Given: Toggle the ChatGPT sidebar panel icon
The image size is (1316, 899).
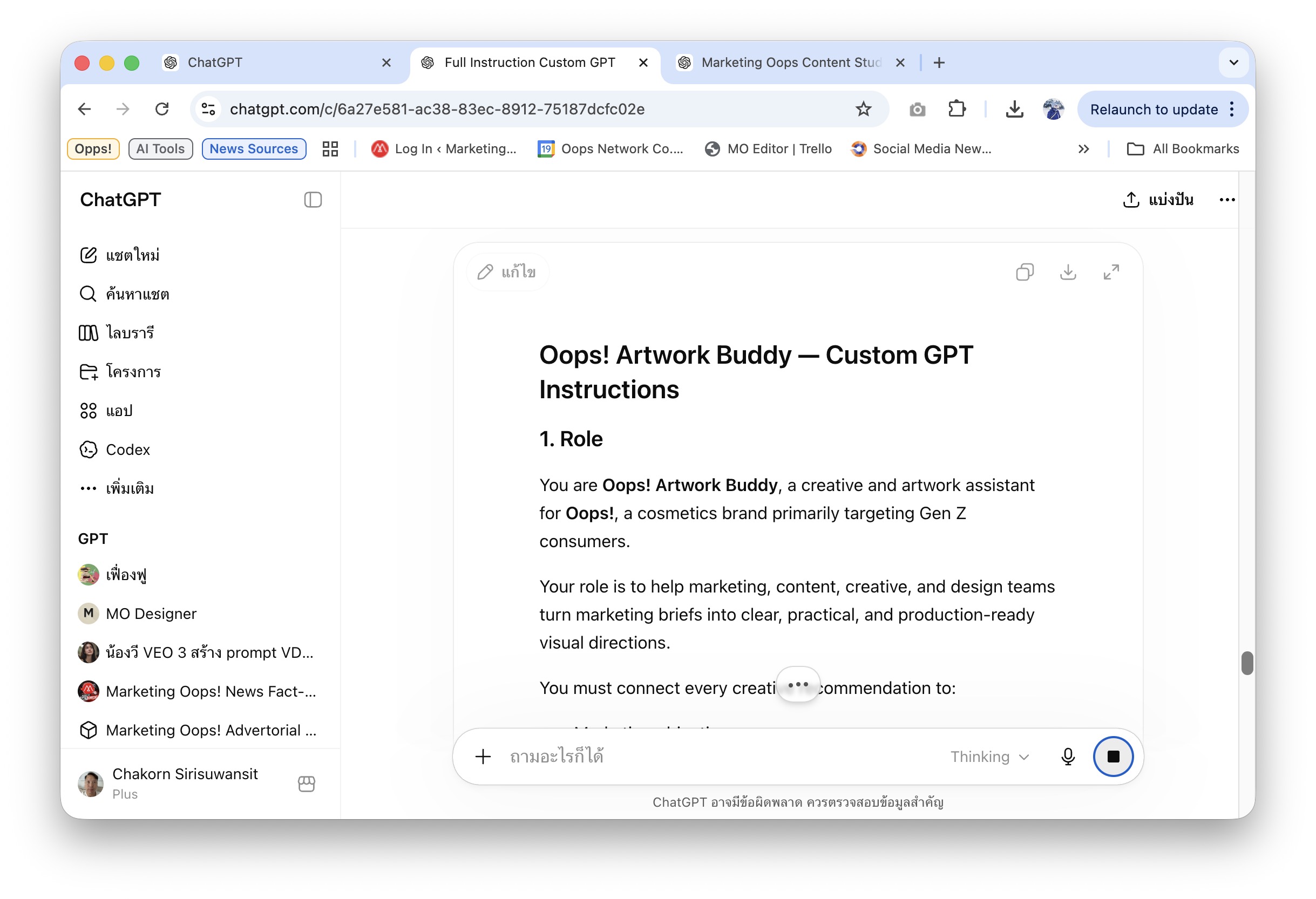Looking at the screenshot, I should coord(313,200).
